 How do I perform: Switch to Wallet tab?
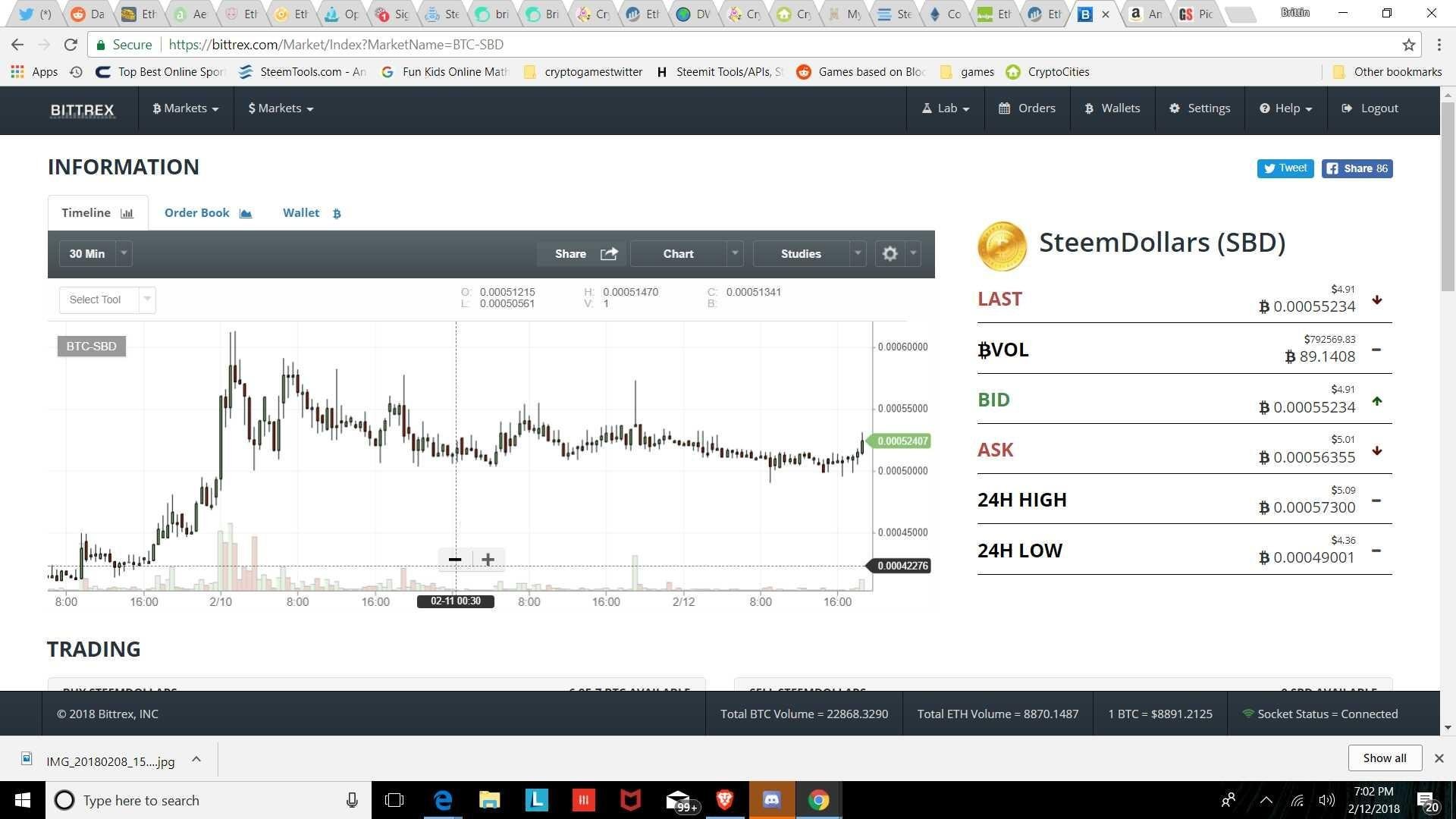tap(312, 213)
